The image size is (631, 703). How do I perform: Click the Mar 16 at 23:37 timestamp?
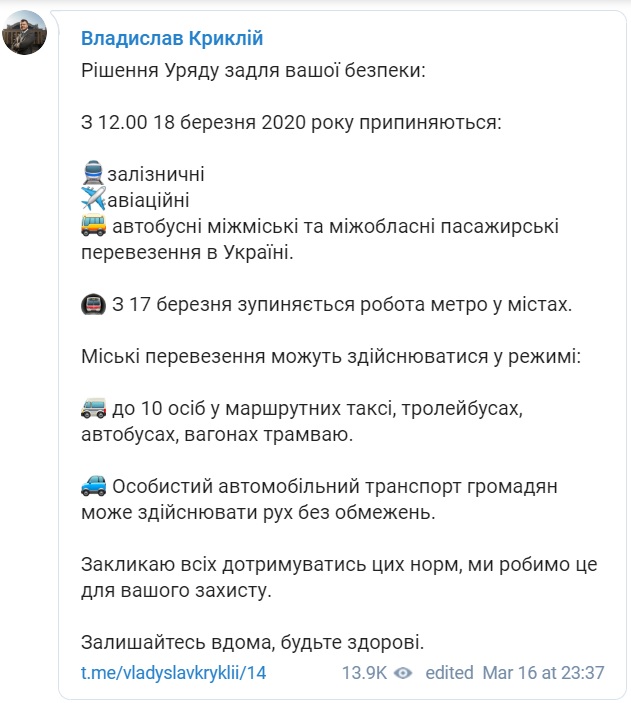pos(543,672)
